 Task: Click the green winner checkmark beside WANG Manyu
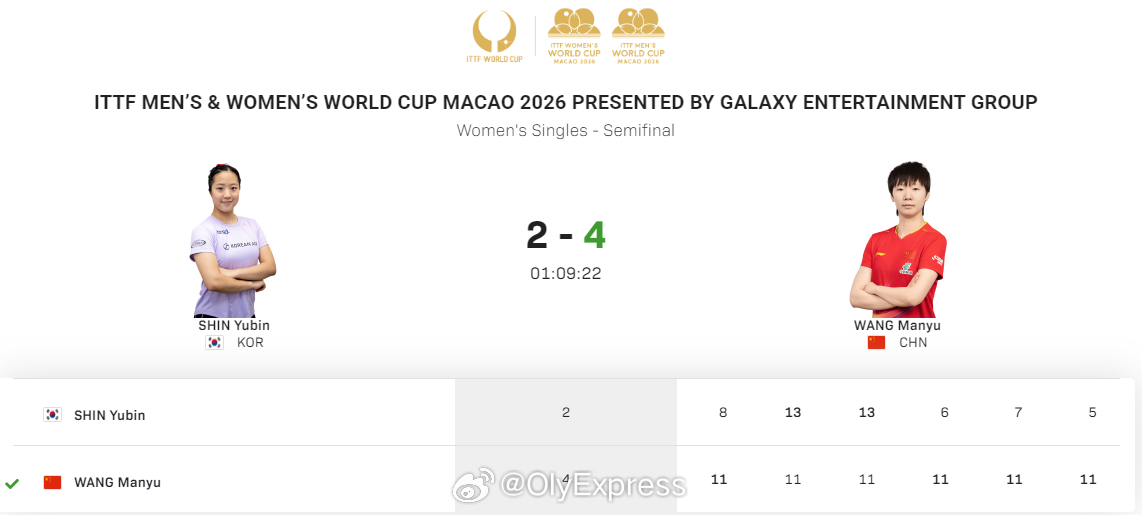point(12,483)
